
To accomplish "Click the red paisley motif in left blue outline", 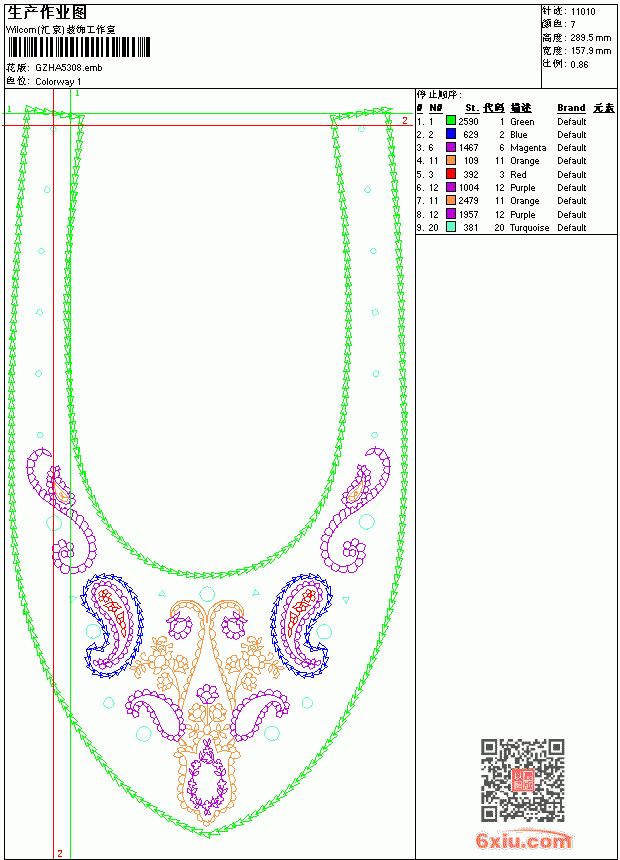I will pyautogui.click(x=116, y=610).
